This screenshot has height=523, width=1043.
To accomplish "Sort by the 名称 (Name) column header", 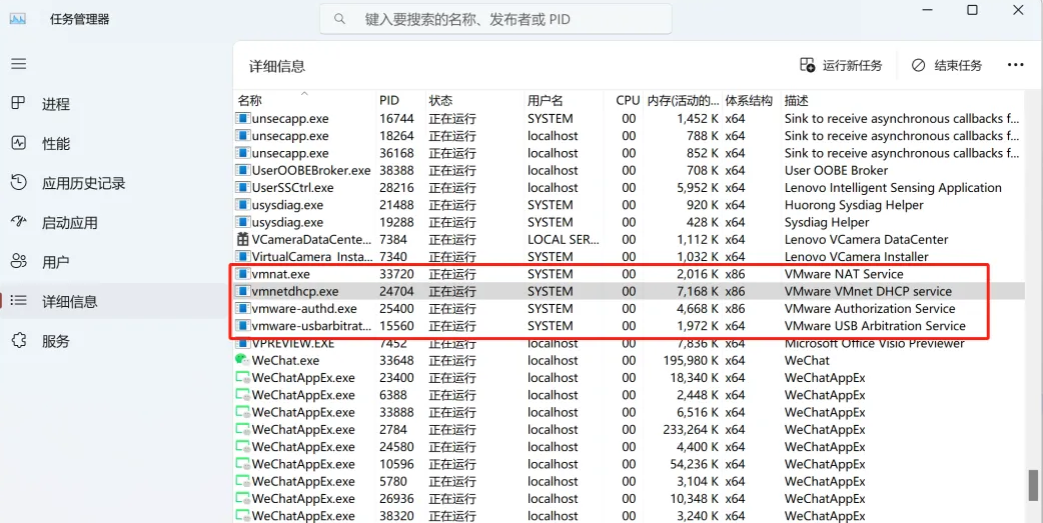I will (x=250, y=101).
